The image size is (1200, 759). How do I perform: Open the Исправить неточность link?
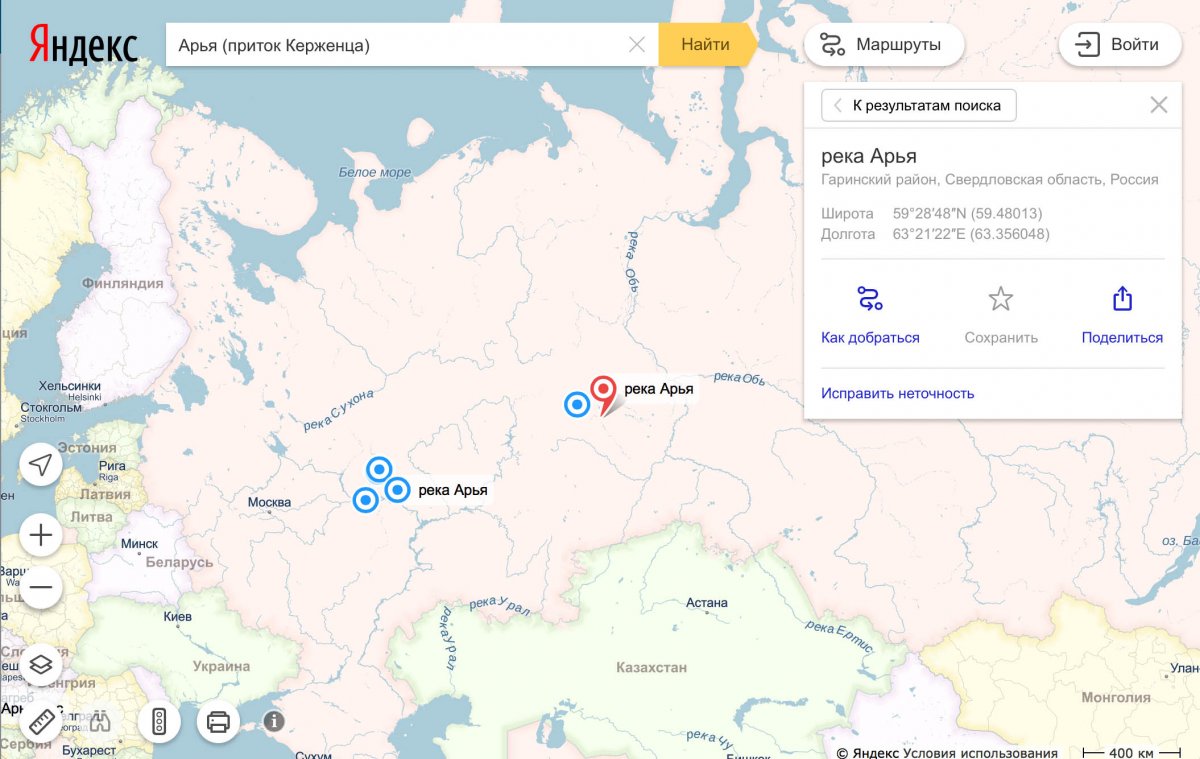coord(897,393)
